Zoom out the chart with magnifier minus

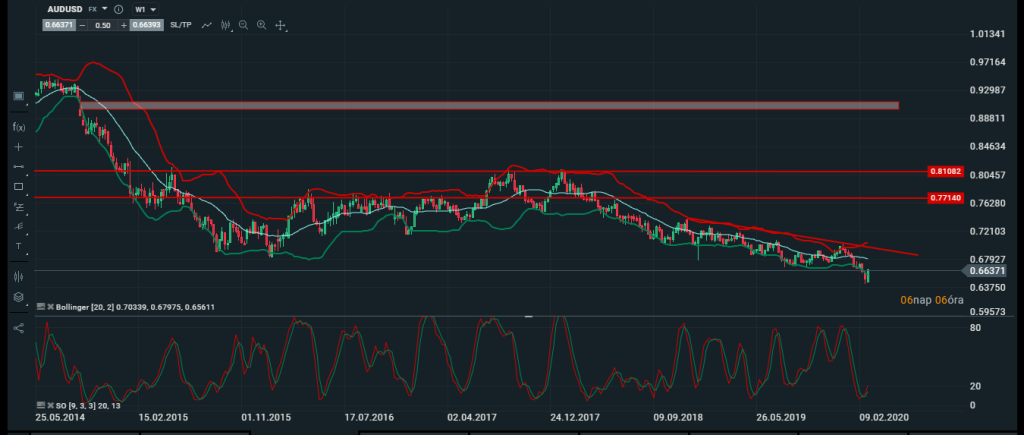coord(243,24)
